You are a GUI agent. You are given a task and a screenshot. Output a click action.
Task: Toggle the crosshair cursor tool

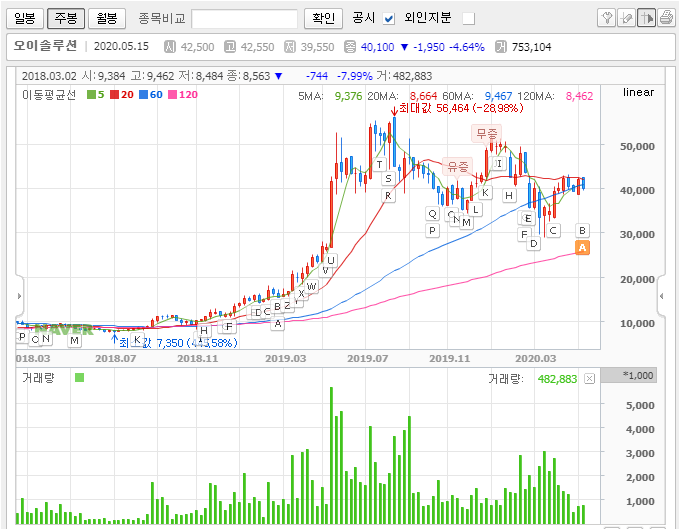[646, 18]
